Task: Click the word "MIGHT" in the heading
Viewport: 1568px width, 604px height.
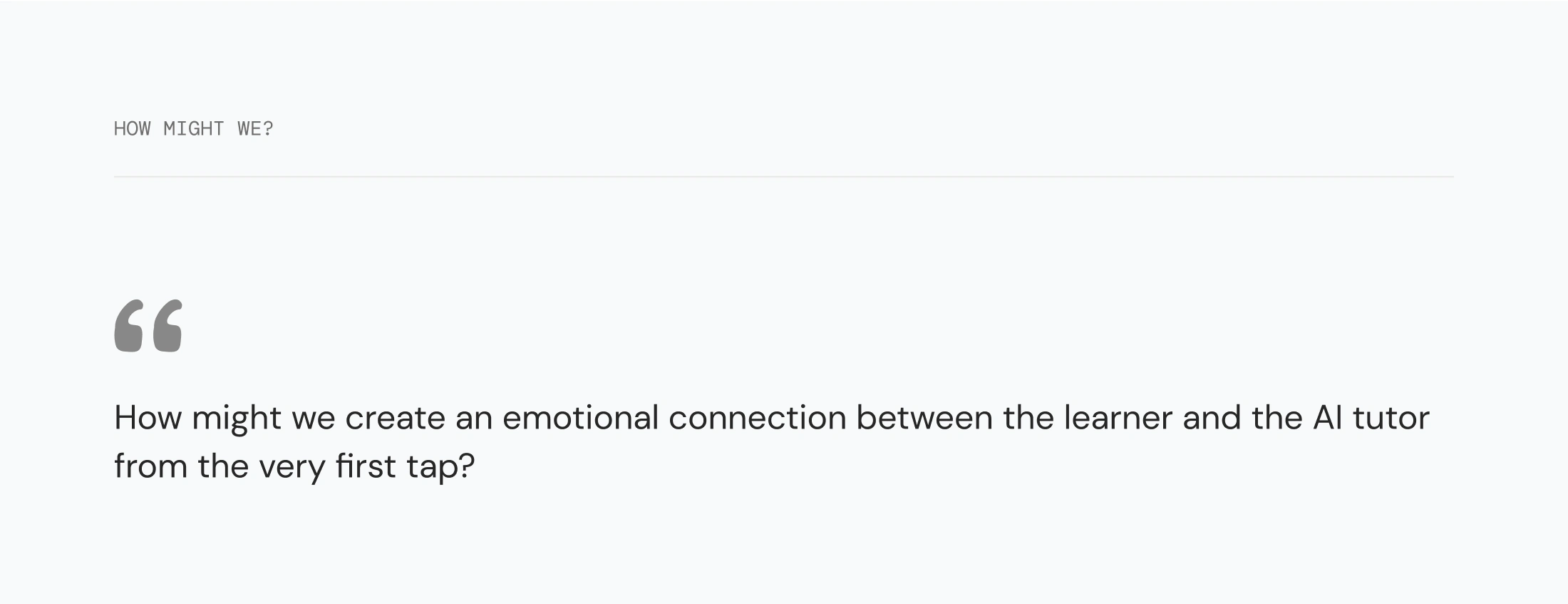Action: [x=193, y=129]
